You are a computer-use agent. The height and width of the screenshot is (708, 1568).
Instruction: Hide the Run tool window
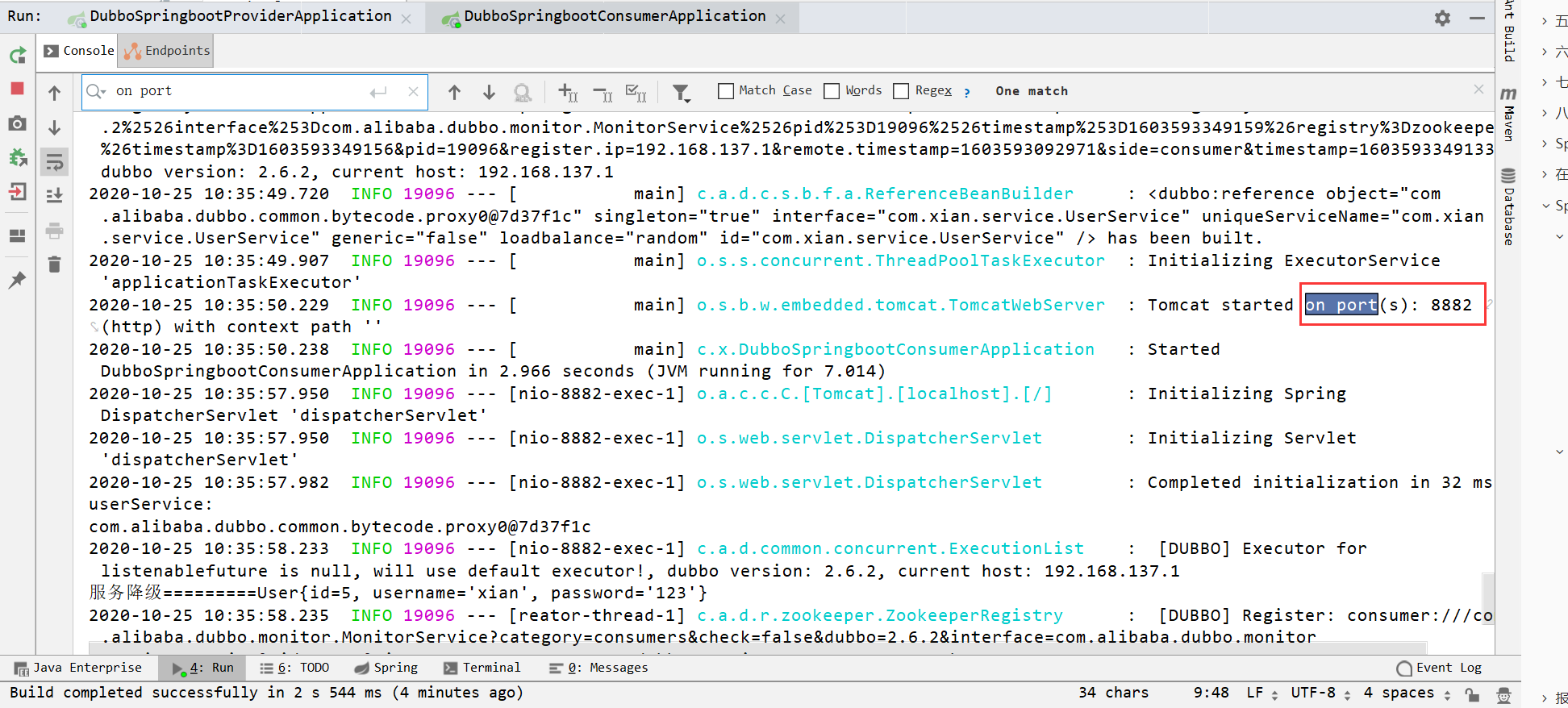point(1477,18)
